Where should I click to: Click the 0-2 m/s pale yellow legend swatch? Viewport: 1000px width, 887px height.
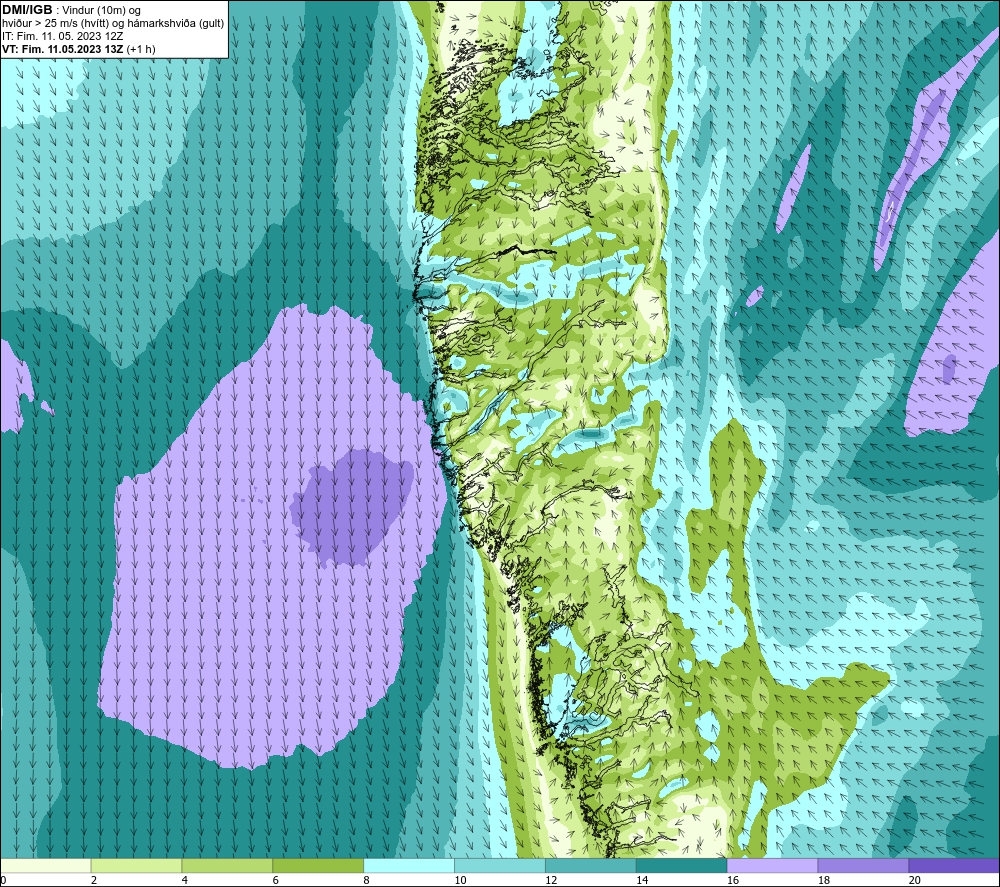click(x=45, y=865)
